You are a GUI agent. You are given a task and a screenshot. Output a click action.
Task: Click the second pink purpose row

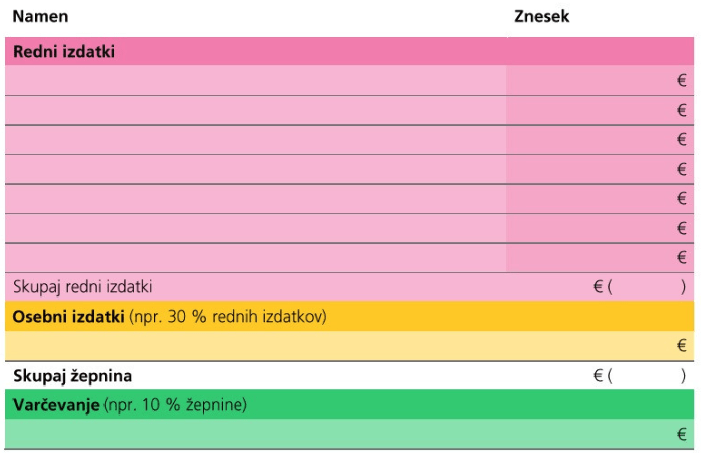click(x=256, y=110)
